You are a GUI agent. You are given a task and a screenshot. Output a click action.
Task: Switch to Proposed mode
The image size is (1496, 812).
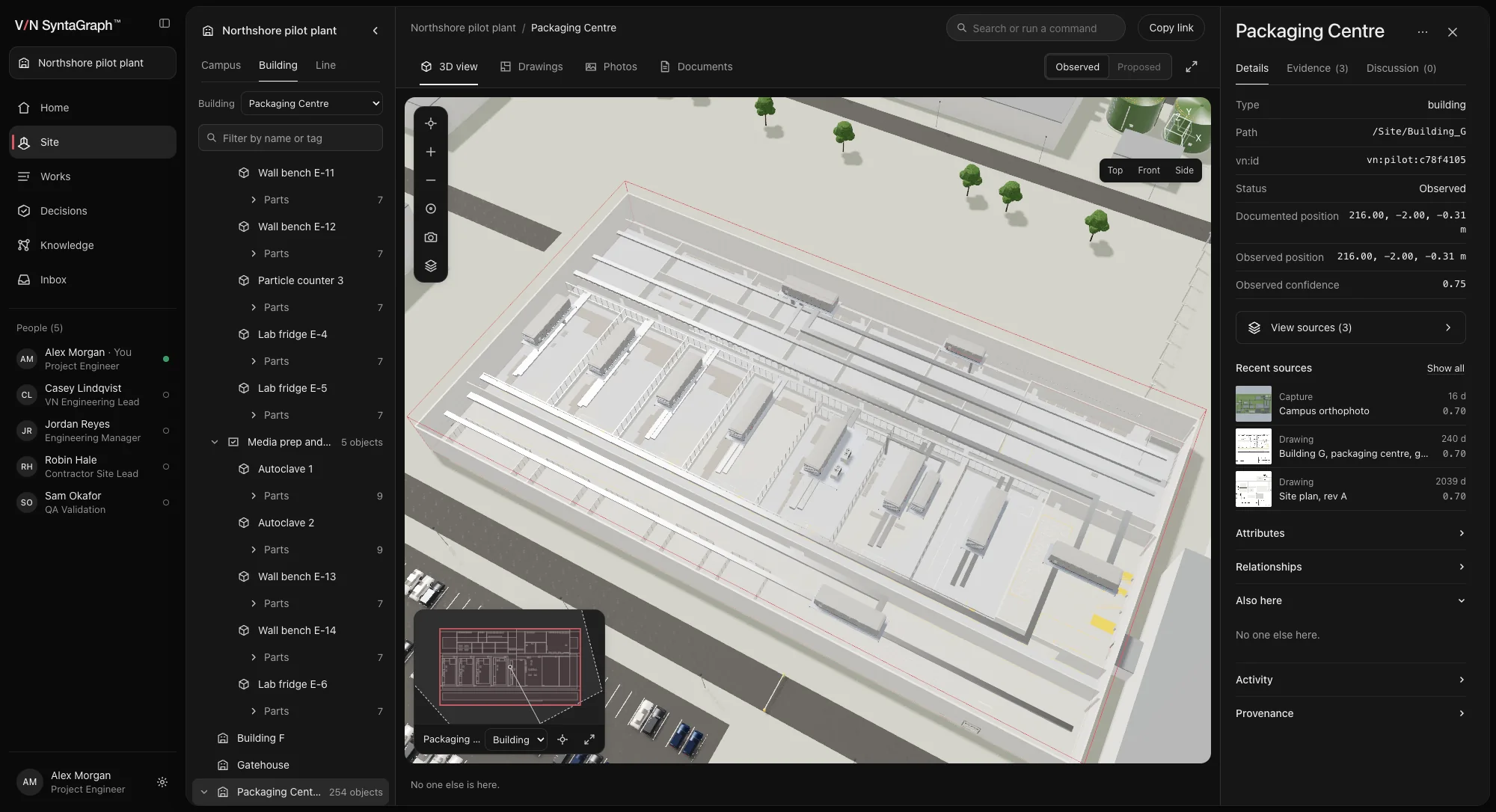coord(1138,67)
